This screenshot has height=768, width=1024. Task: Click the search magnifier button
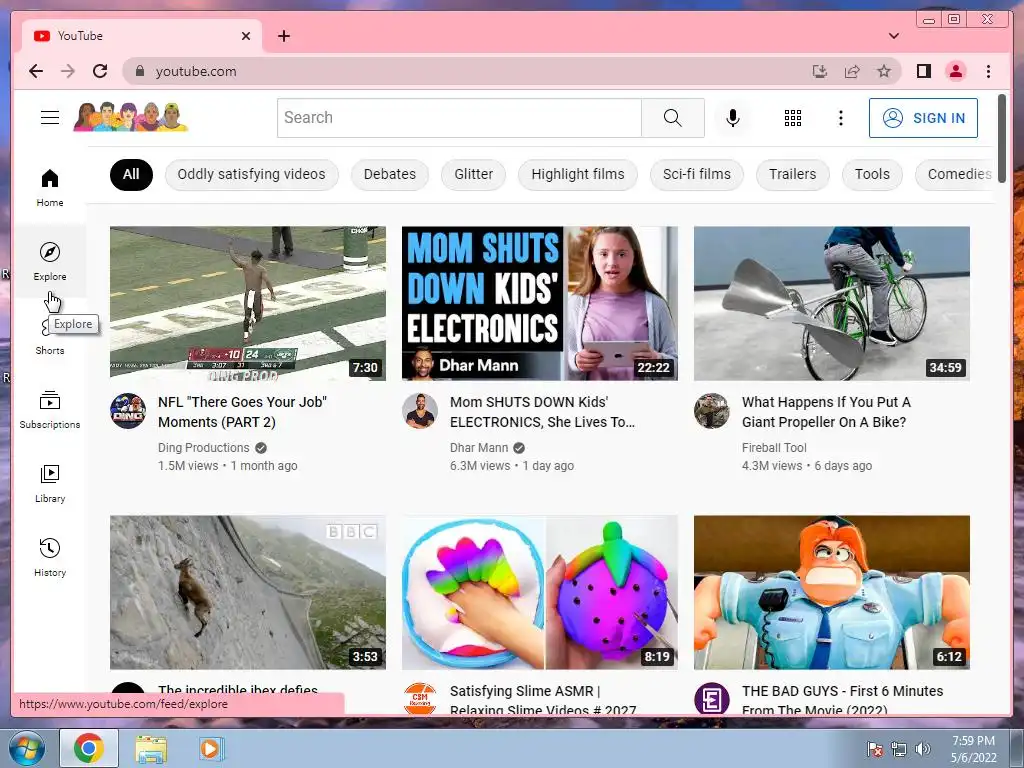pos(673,118)
